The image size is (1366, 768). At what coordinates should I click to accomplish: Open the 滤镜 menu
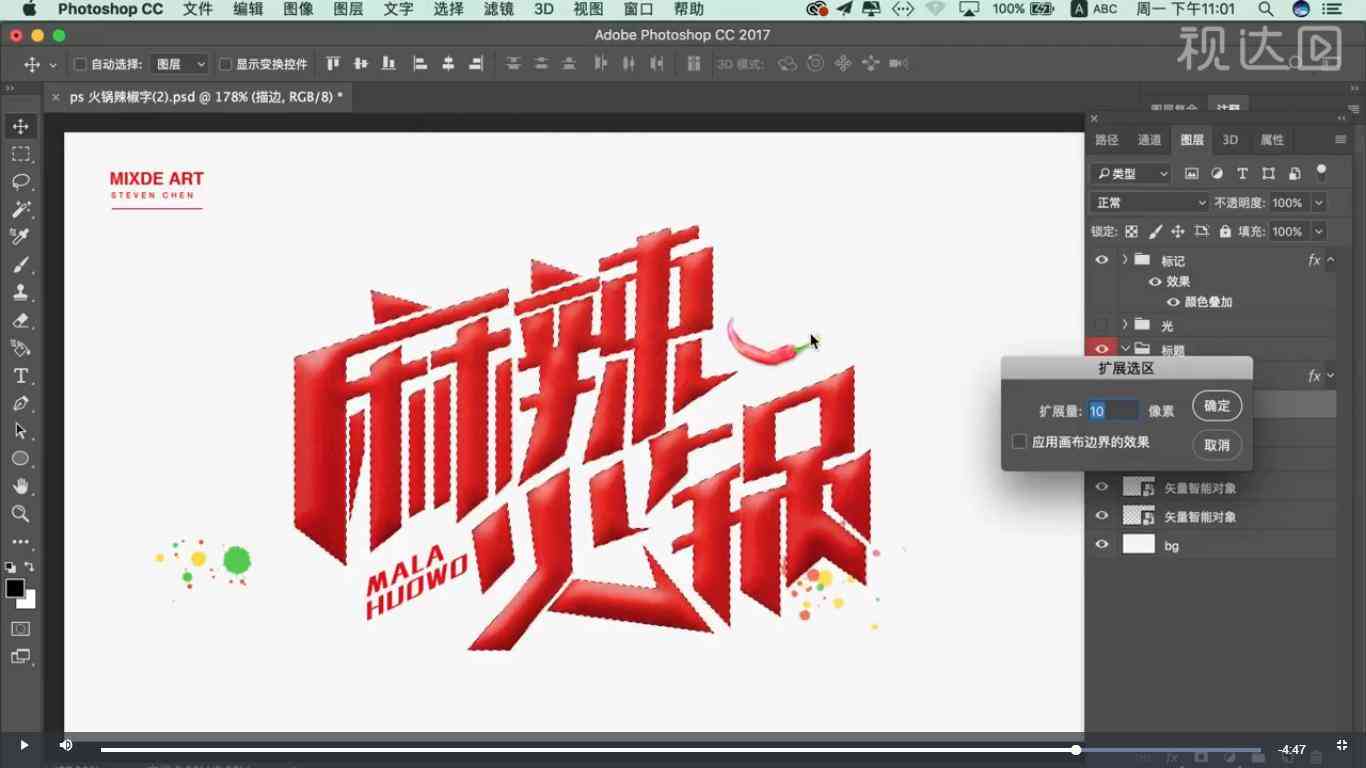[499, 9]
